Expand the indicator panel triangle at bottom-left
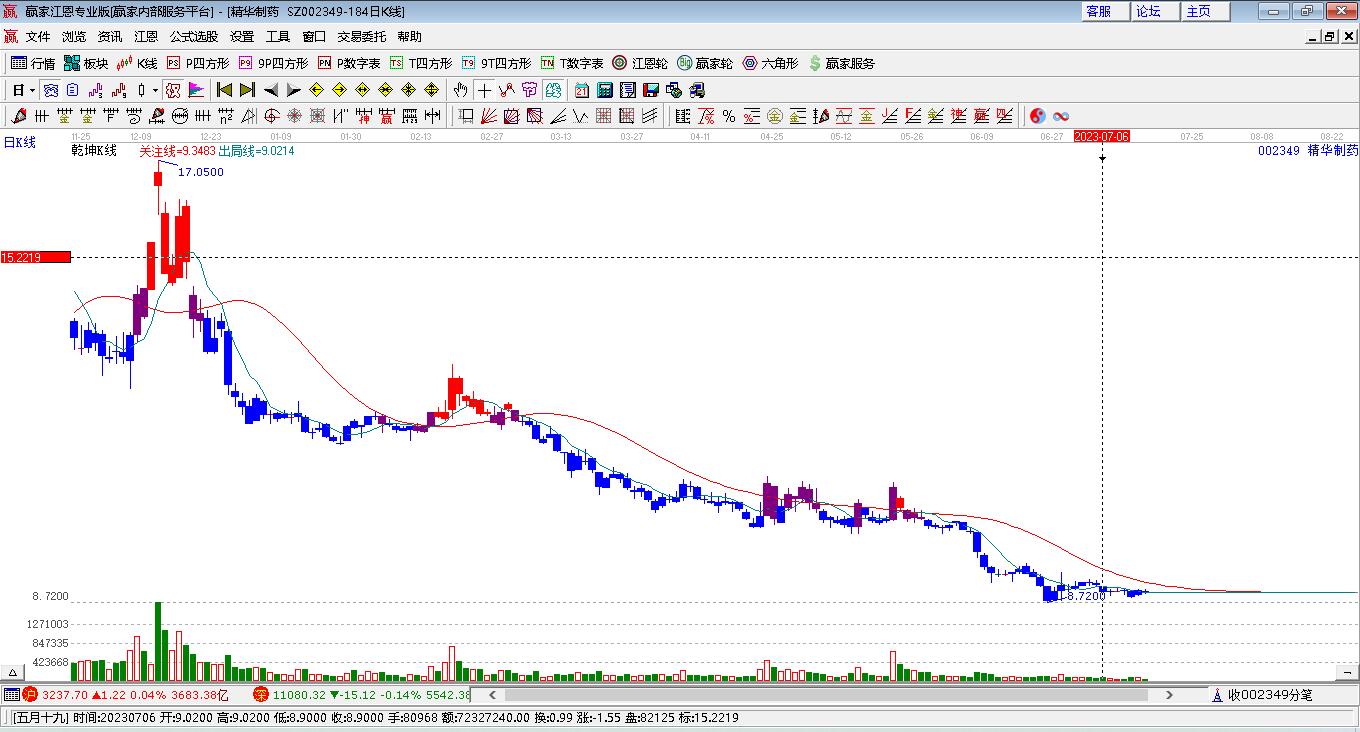 (x=13, y=673)
